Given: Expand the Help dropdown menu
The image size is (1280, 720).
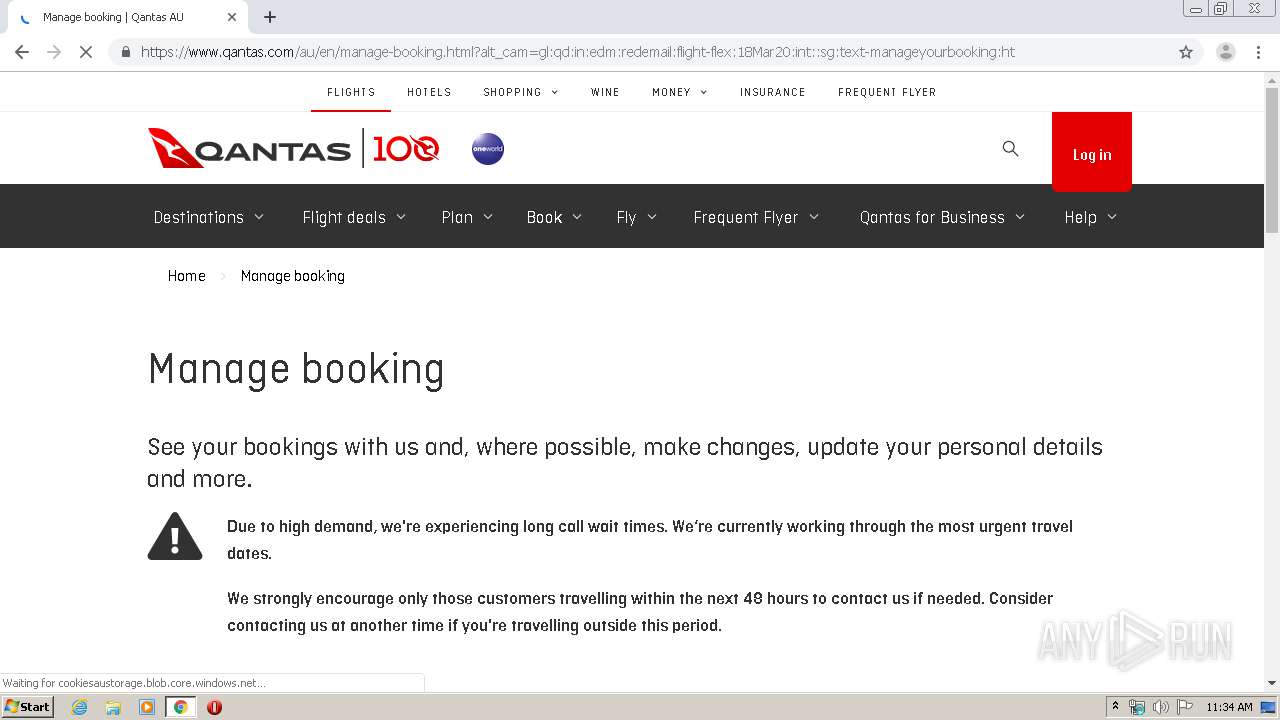Looking at the screenshot, I should 1090,217.
